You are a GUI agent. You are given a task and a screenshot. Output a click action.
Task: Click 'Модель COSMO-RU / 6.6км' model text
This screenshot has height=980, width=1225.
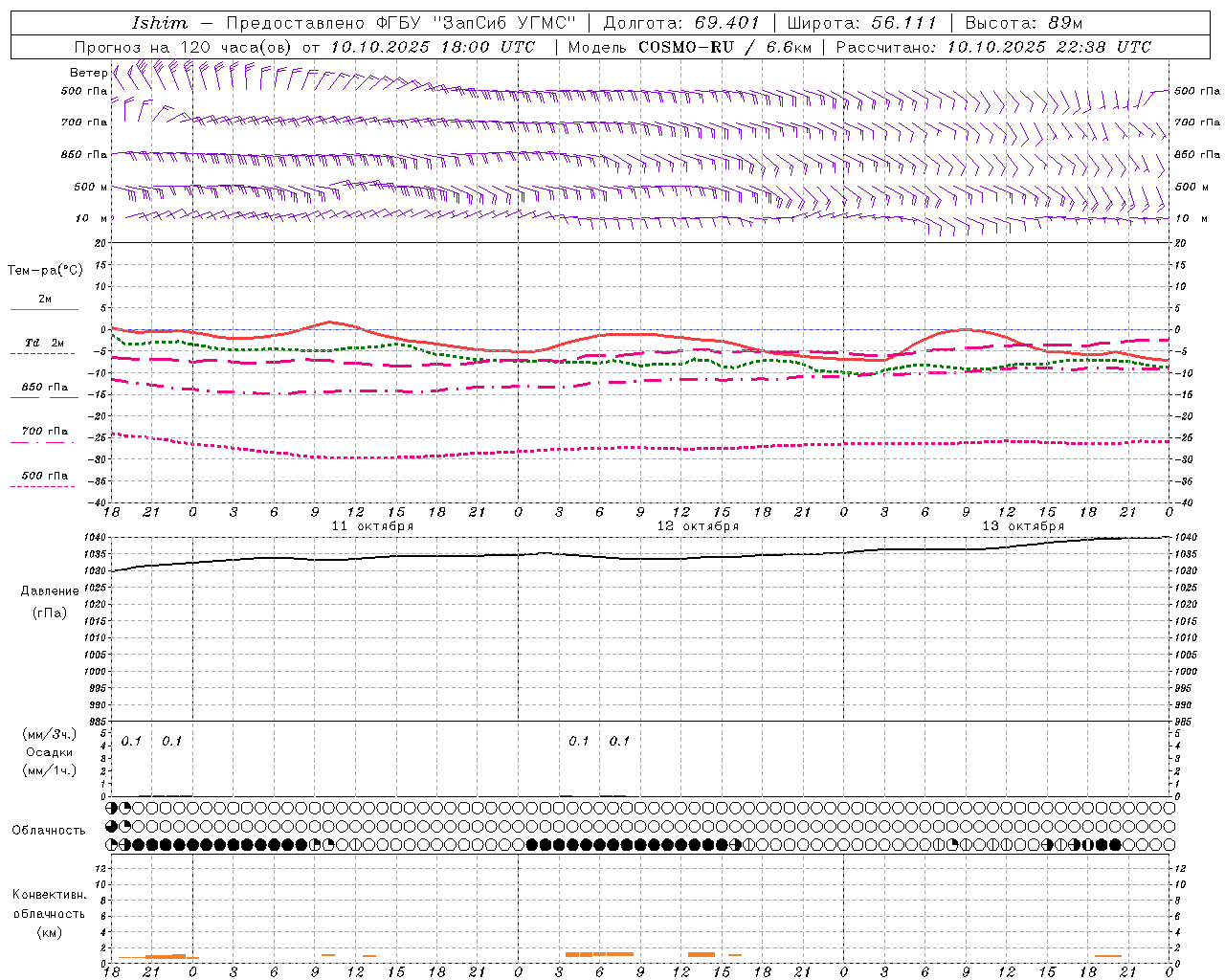[x=690, y=47]
